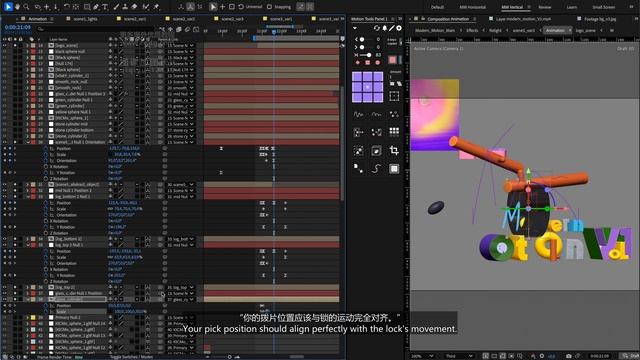Click the top-left anchor cell in purple grid
The height and width of the screenshot is (360, 640).
point(357,76)
